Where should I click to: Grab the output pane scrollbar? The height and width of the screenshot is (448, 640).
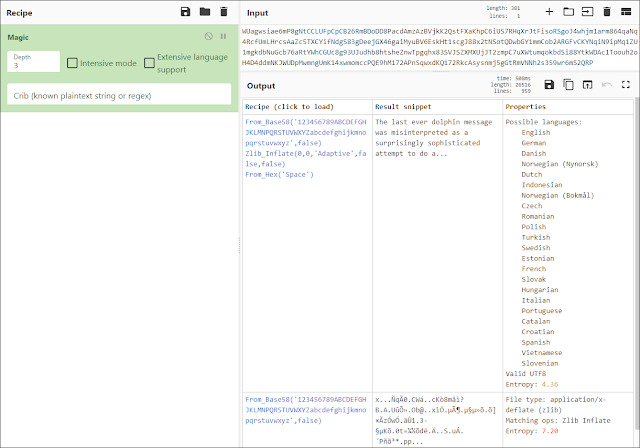click(x=637, y=265)
